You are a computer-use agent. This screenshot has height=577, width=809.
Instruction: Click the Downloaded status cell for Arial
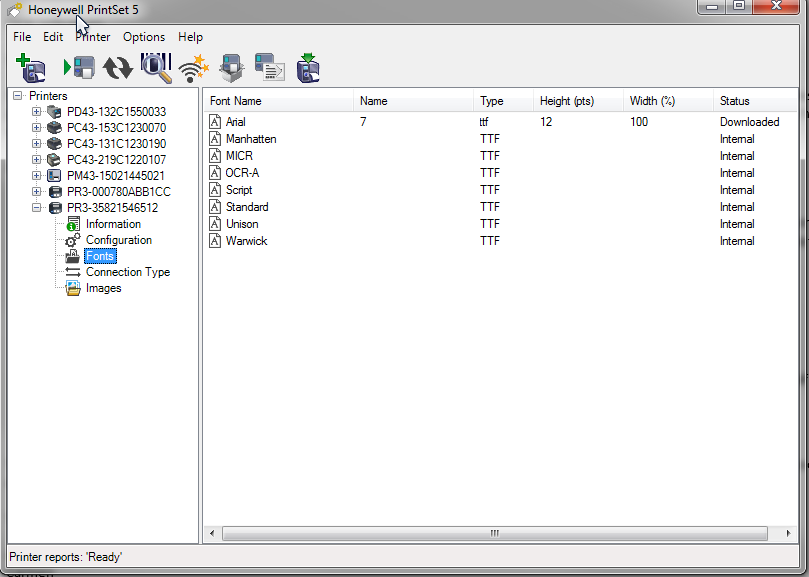[750, 122]
